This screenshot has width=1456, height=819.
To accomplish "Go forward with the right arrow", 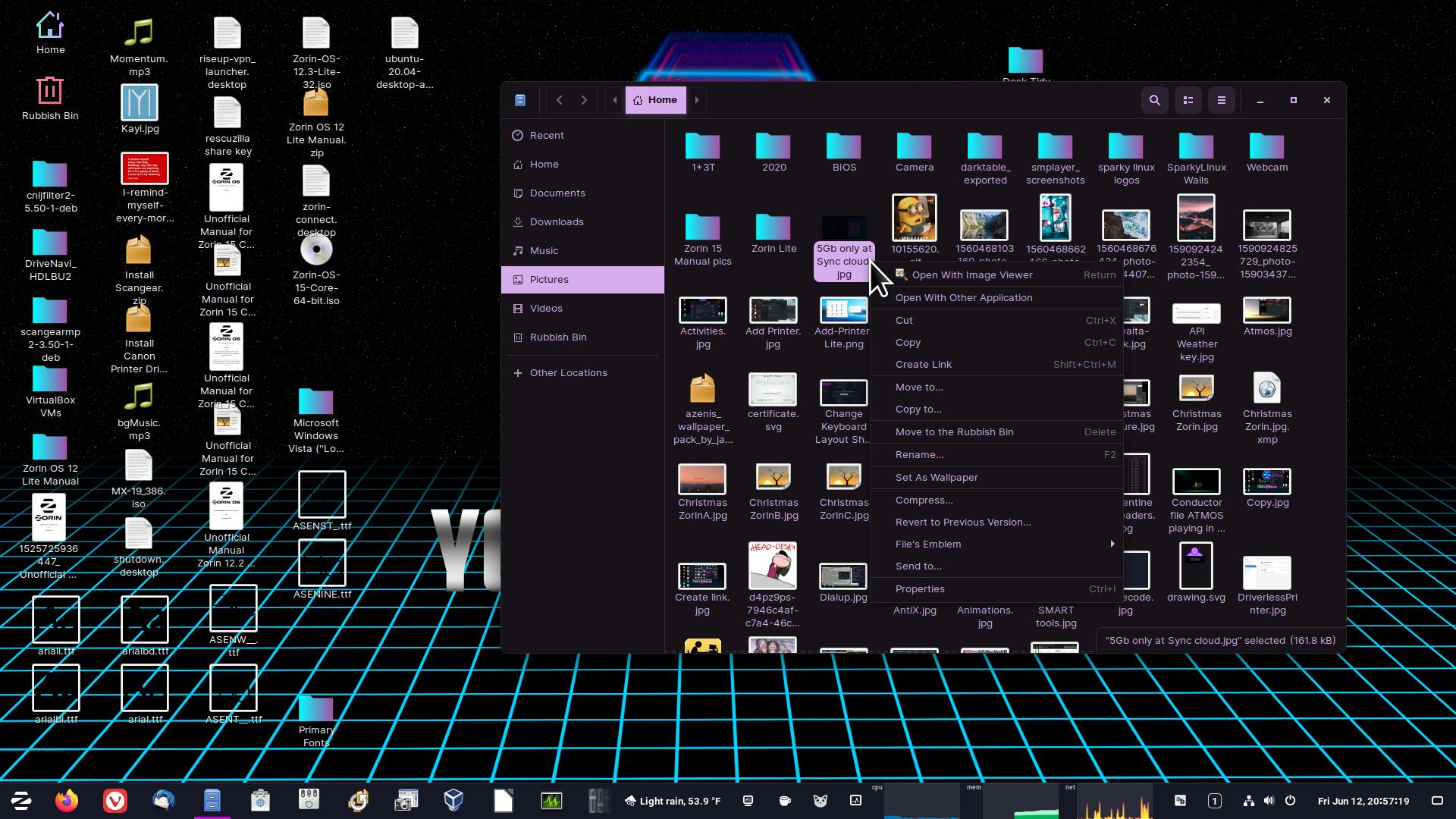I will [584, 100].
